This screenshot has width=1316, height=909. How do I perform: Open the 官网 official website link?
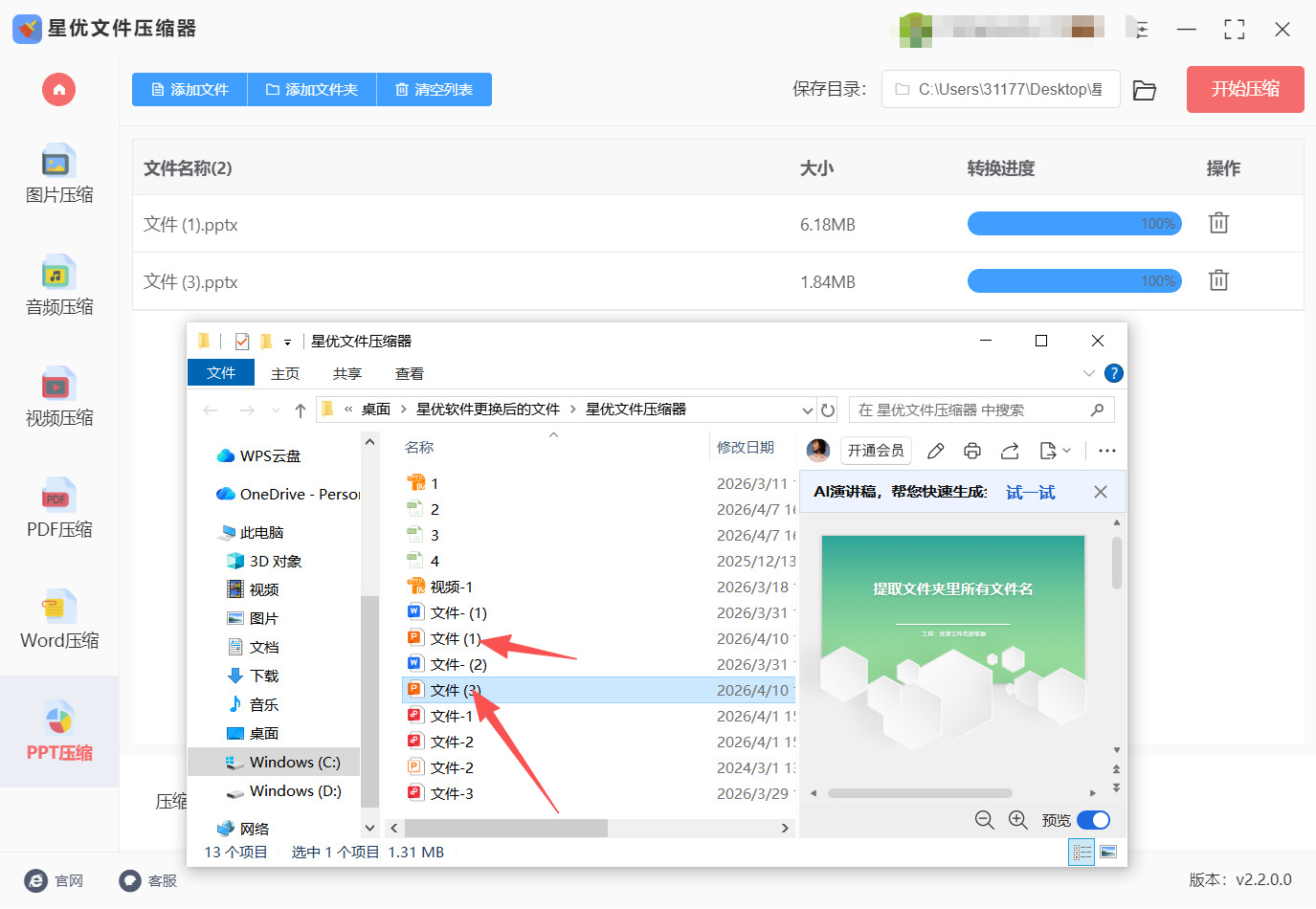click(x=54, y=880)
